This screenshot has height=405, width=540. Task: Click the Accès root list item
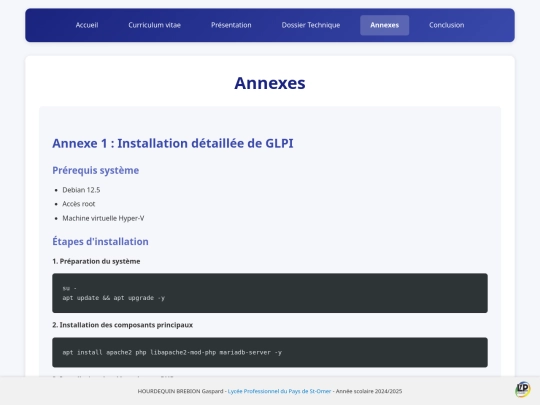pos(79,204)
